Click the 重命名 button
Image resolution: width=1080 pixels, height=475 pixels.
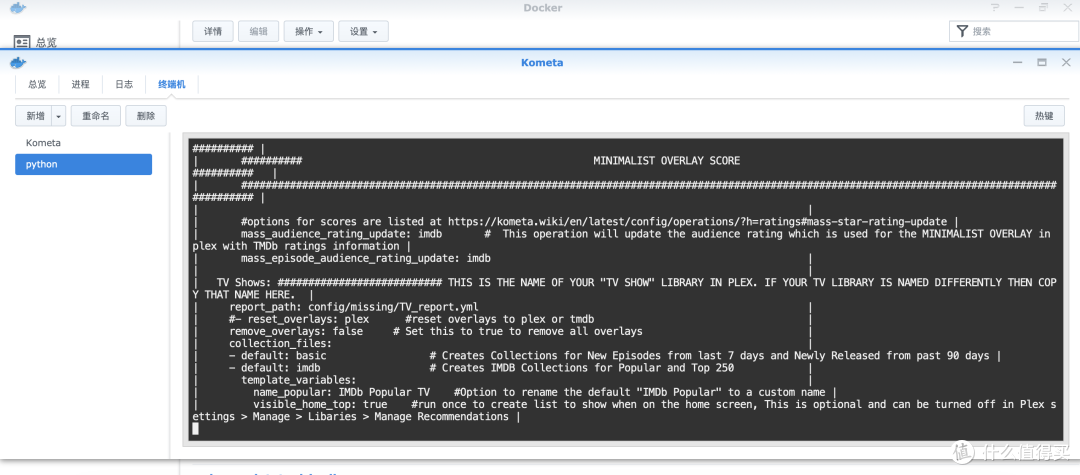click(x=96, y=116)
